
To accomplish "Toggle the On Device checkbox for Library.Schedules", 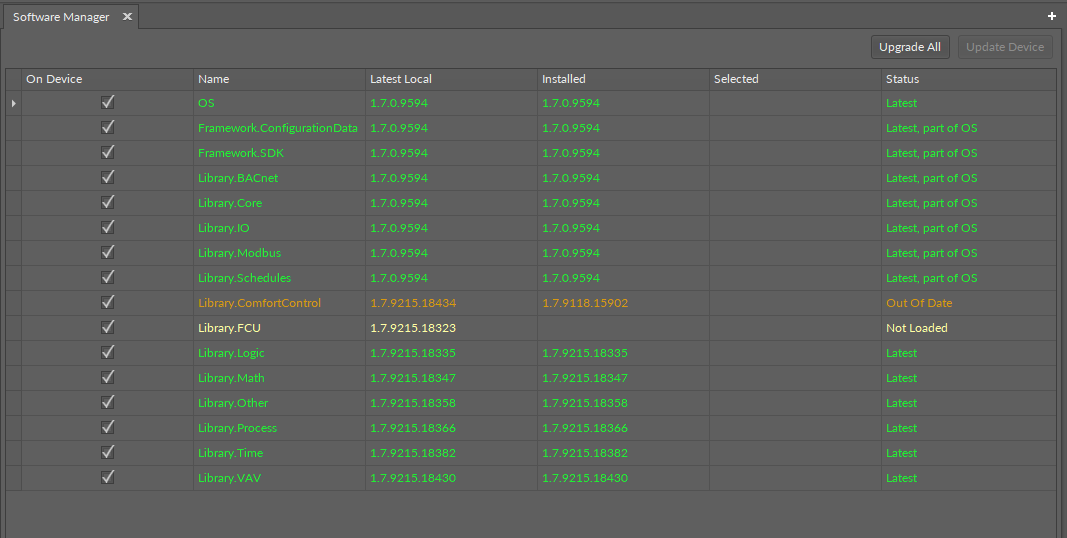I will [108, 277].
